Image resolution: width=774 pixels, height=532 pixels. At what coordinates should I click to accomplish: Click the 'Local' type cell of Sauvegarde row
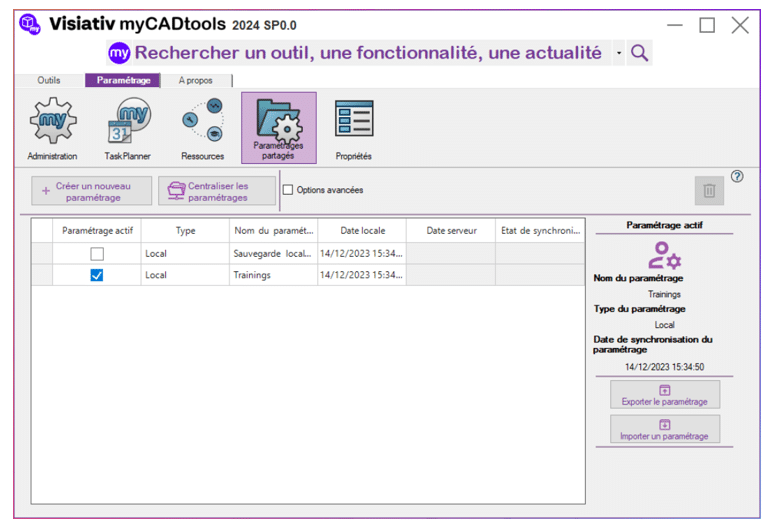[185, 254]
